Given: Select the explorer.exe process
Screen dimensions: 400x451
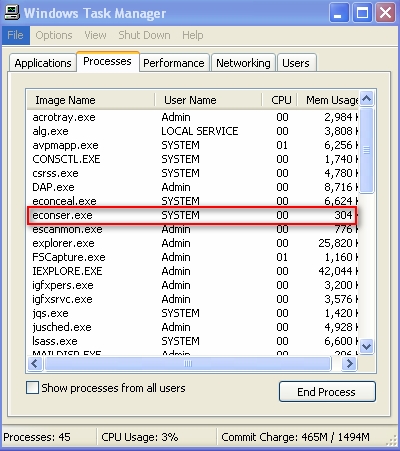Looking at the screenshot, I should (193, 243).
